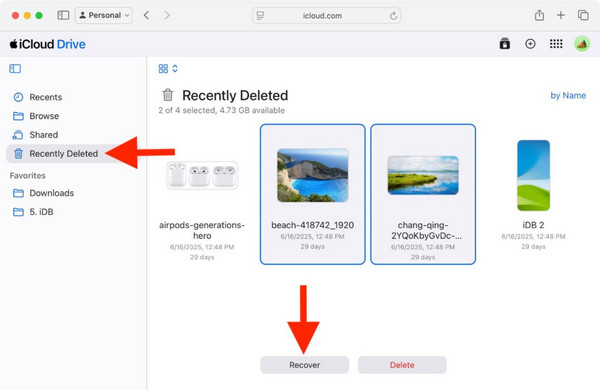
Task: Go back with the browser back arrow
Action: click(x=147, y=15)
